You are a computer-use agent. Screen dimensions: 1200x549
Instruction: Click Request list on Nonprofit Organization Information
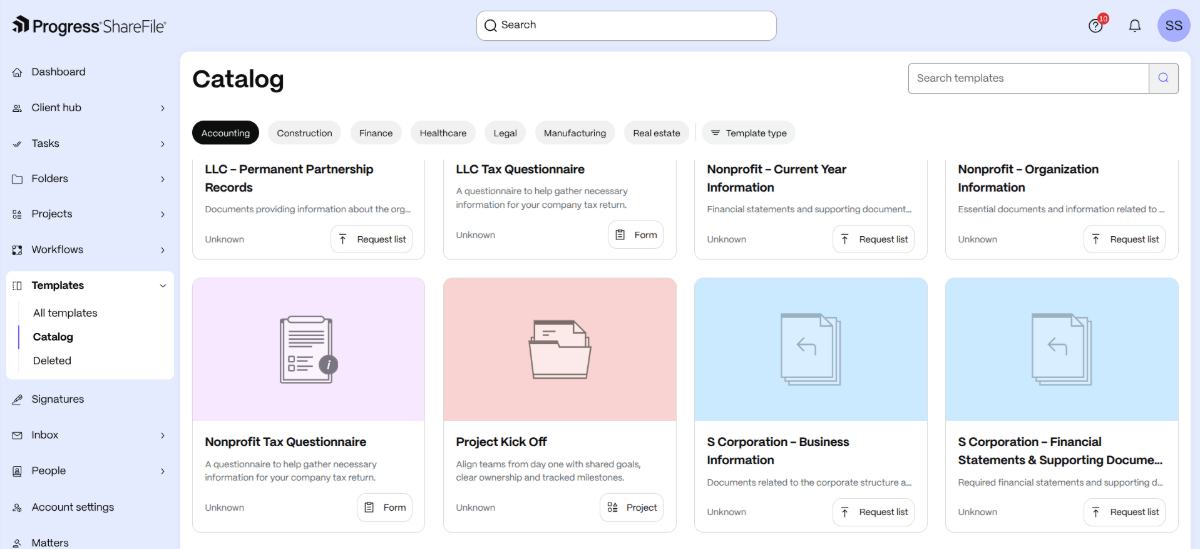pos(1124,239)
